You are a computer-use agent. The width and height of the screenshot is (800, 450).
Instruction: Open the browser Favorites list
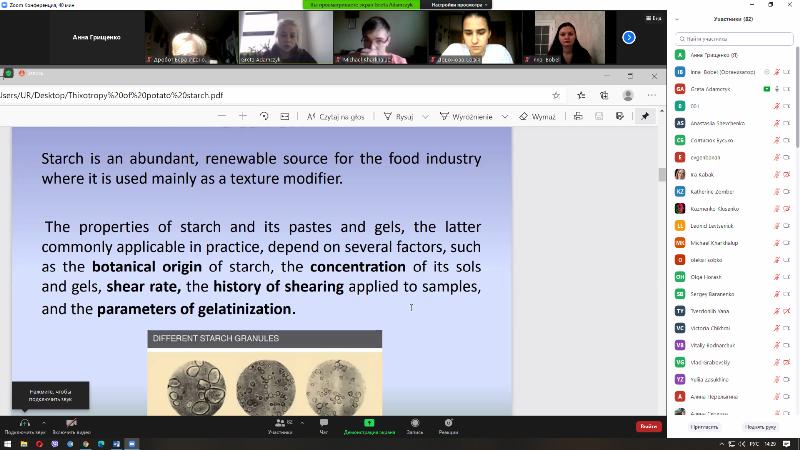[581, 95]
